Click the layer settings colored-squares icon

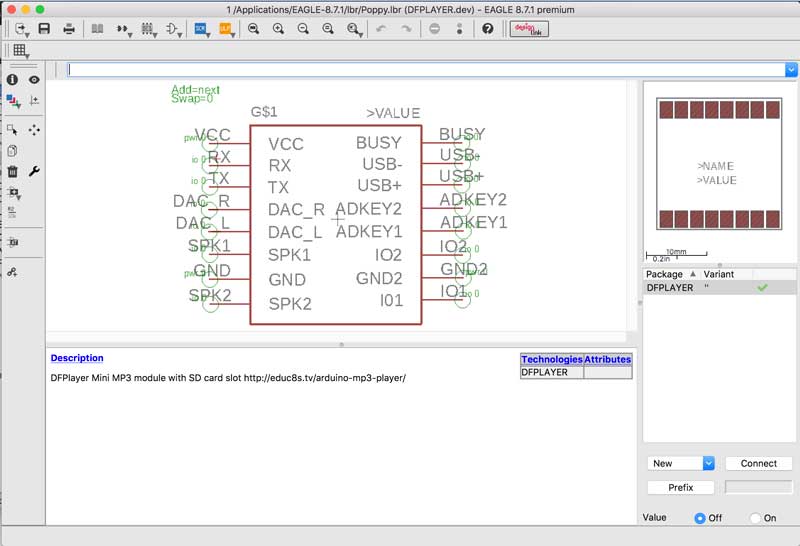13,101
